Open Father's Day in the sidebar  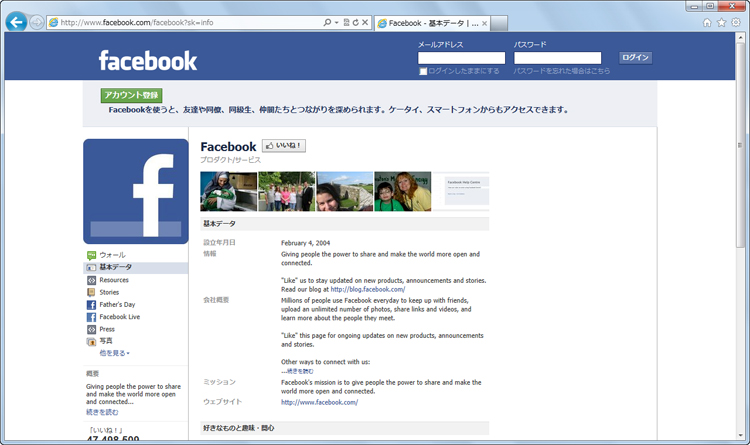tap(117, 305)
